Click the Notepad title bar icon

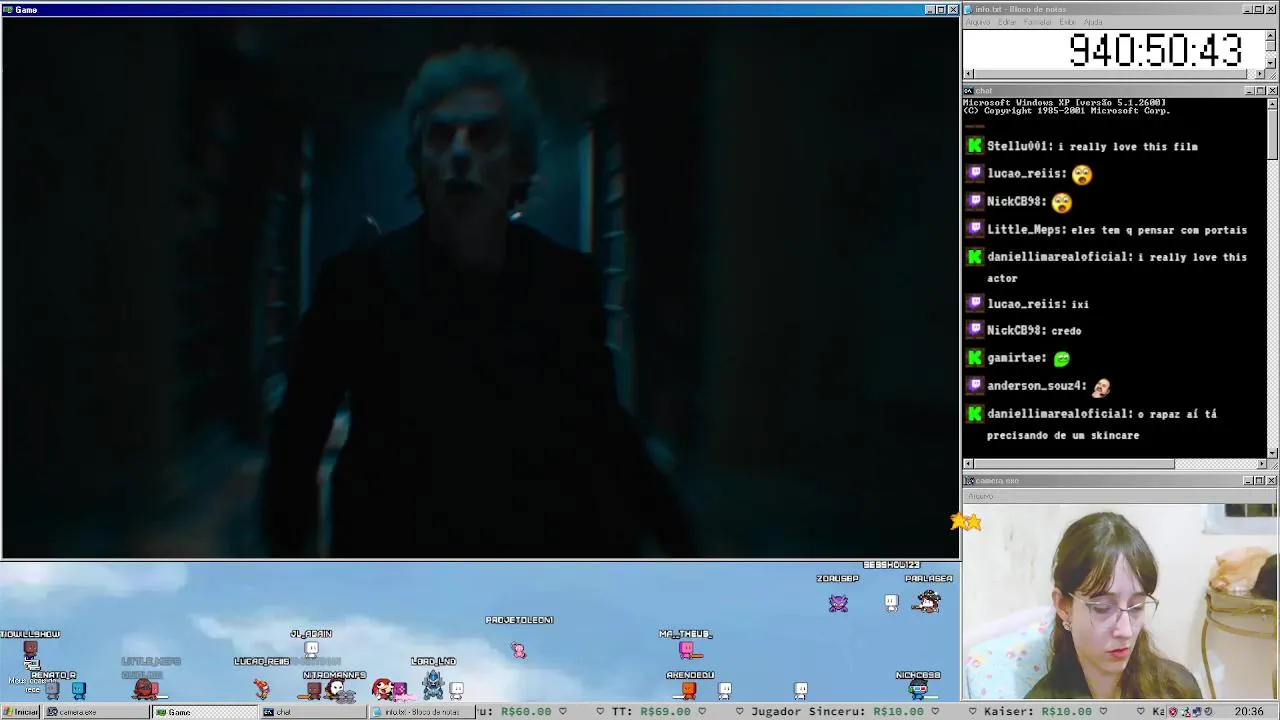tap(968, 9)
